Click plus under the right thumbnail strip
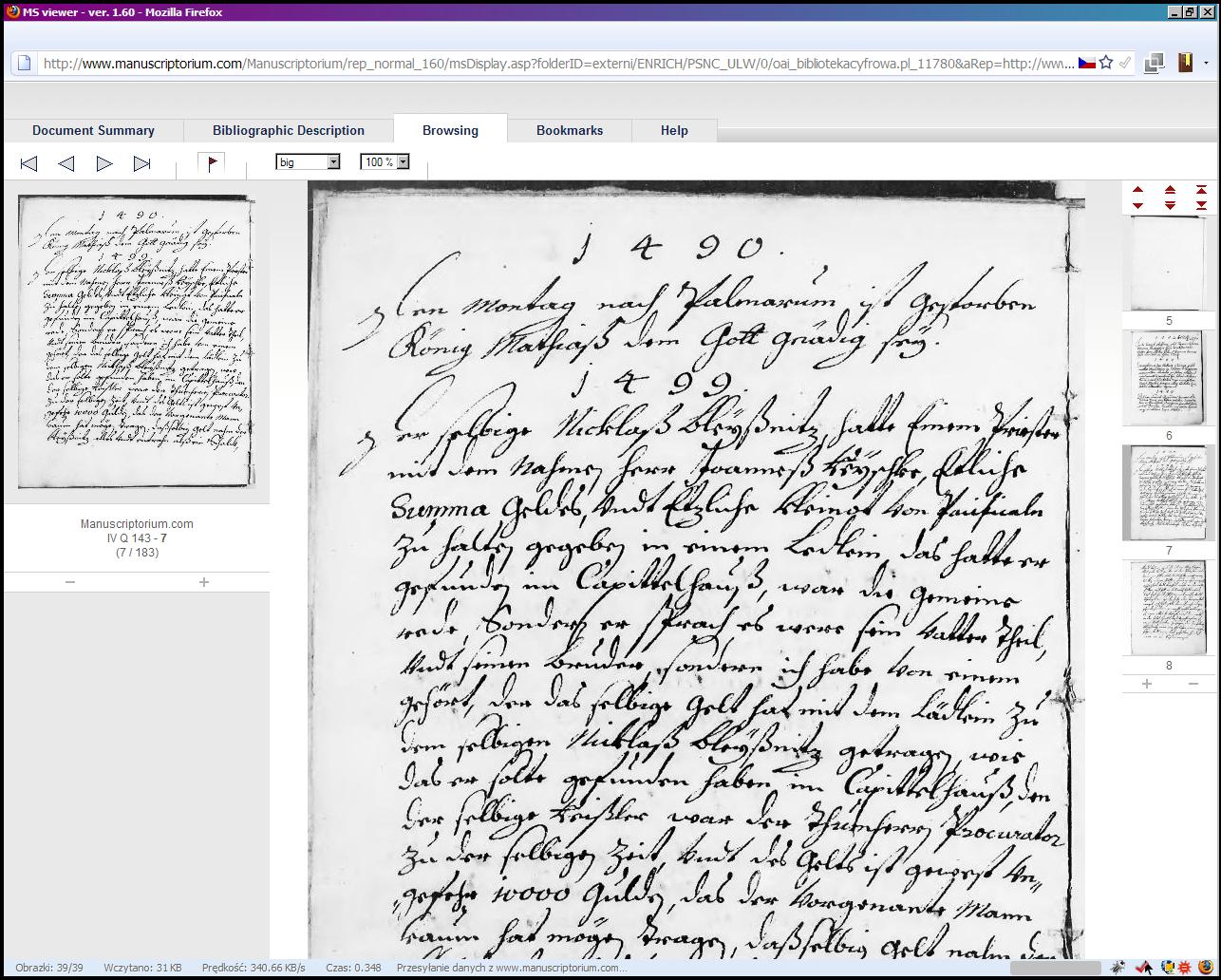The image size is (1221, 980). 1146,684
